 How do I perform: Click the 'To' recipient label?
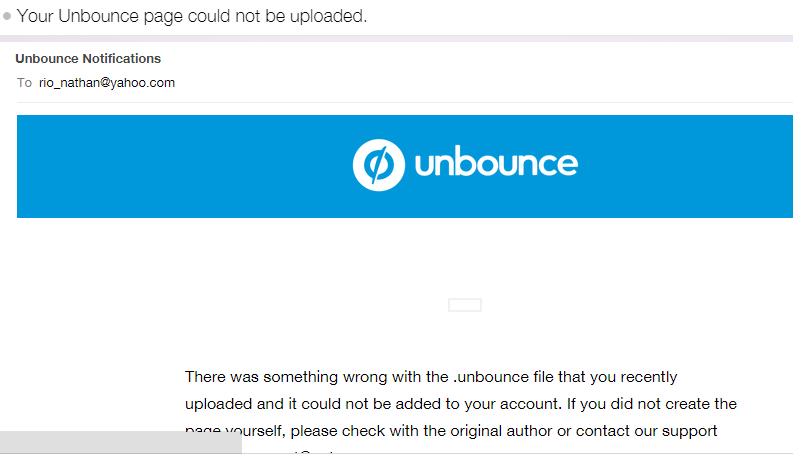24,83
